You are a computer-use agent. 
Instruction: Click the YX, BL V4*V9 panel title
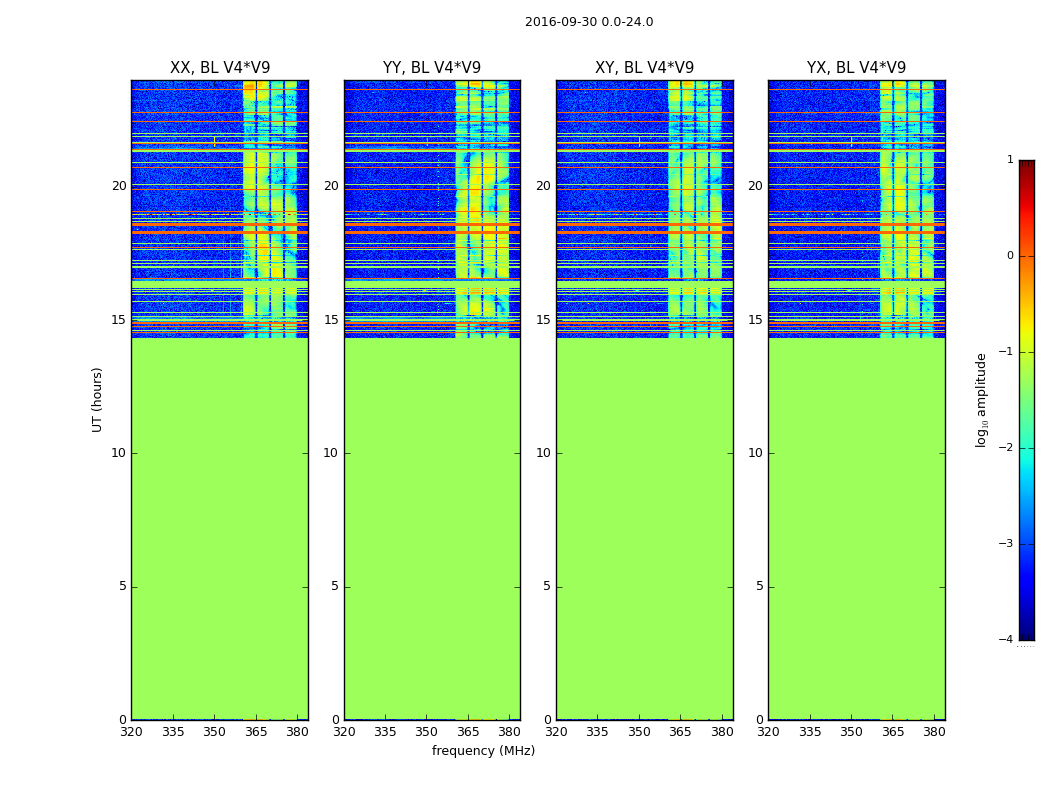point(856,68)
